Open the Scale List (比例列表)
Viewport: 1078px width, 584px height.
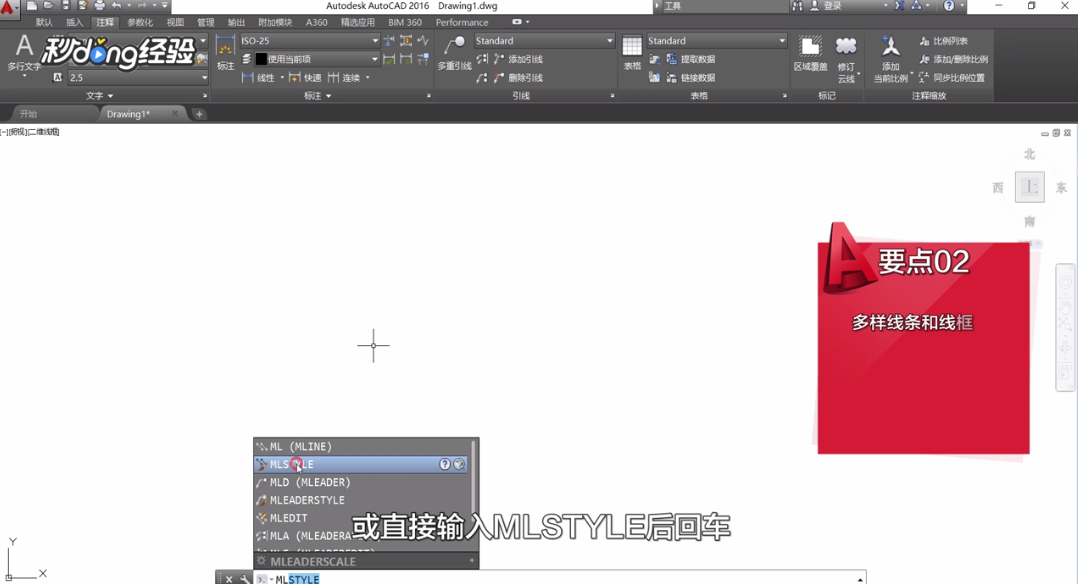point(943,41)
